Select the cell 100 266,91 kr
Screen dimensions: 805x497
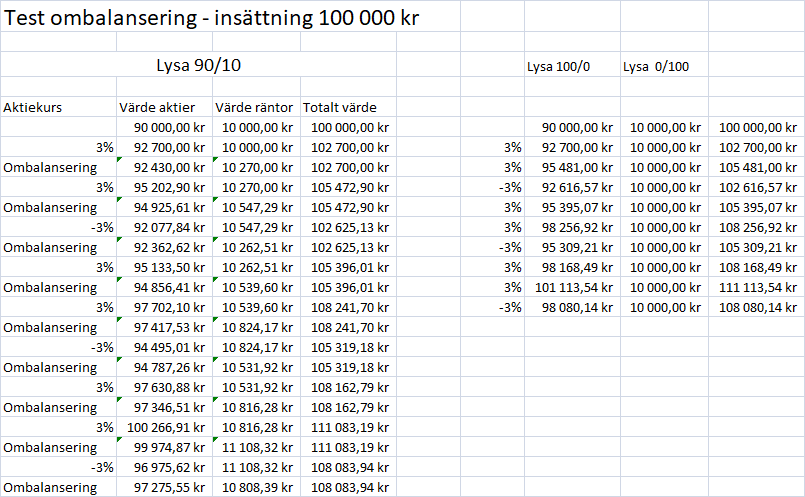click(166, 428)
